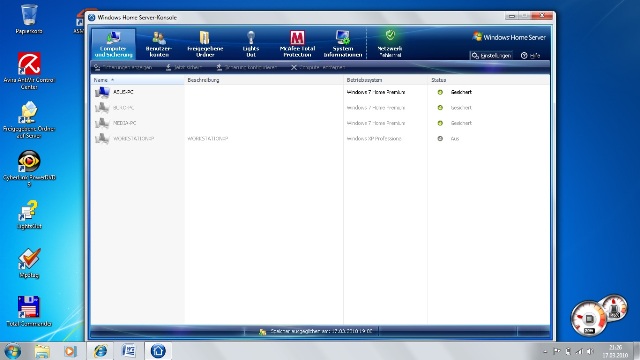
Task: Sort by the Name column header
Action: pyautogui.click(x=138, y=80)
